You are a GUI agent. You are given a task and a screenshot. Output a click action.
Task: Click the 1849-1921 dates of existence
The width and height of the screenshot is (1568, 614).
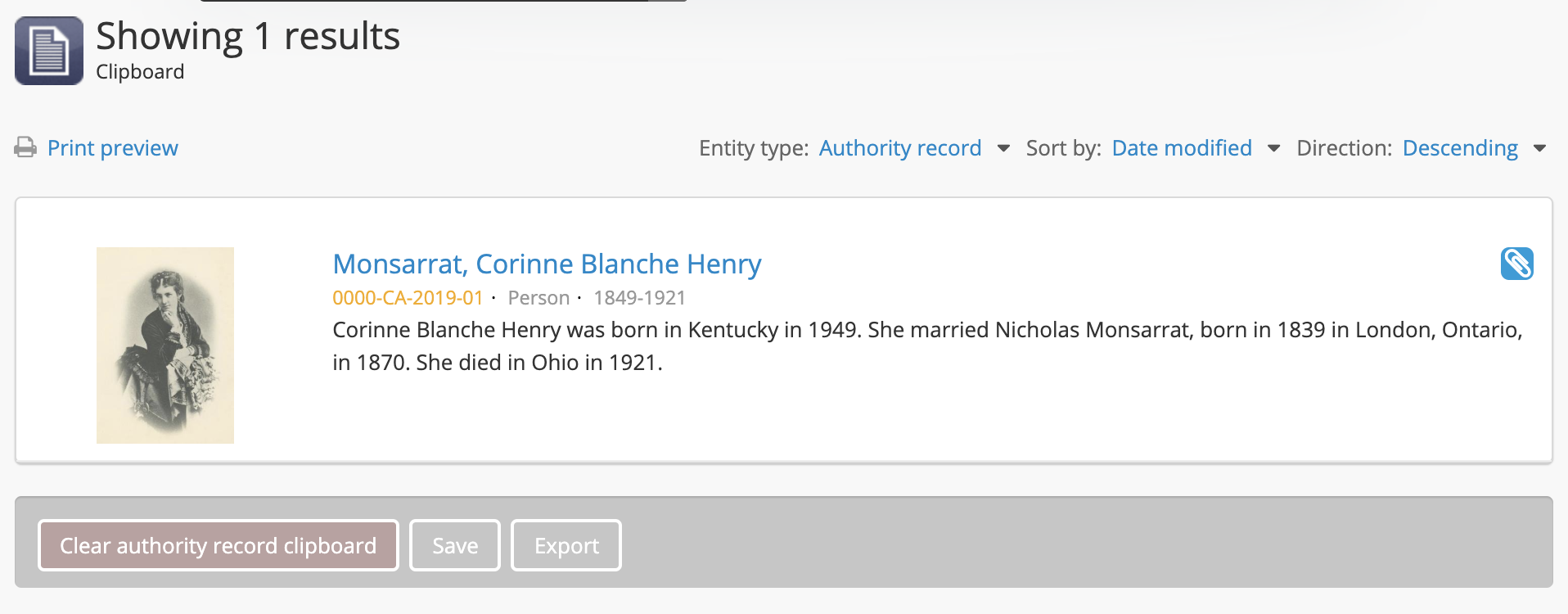pos(639,298)
